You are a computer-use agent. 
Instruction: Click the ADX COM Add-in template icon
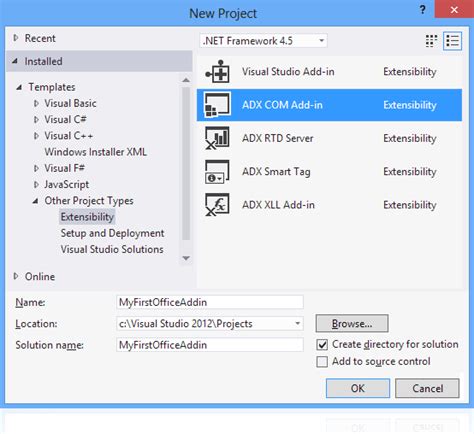(x=218, y=105)
